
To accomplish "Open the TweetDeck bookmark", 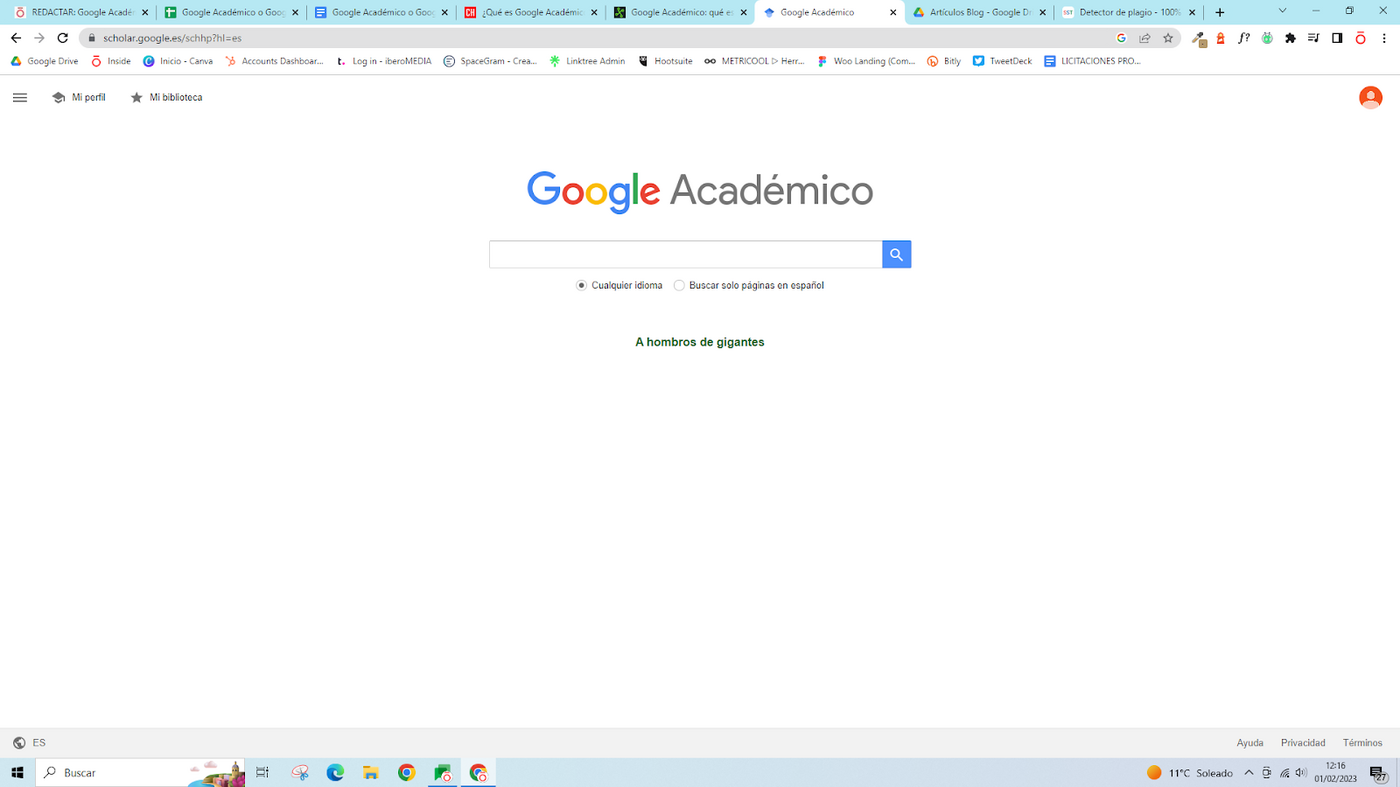I will click(x=1002, y=61).
